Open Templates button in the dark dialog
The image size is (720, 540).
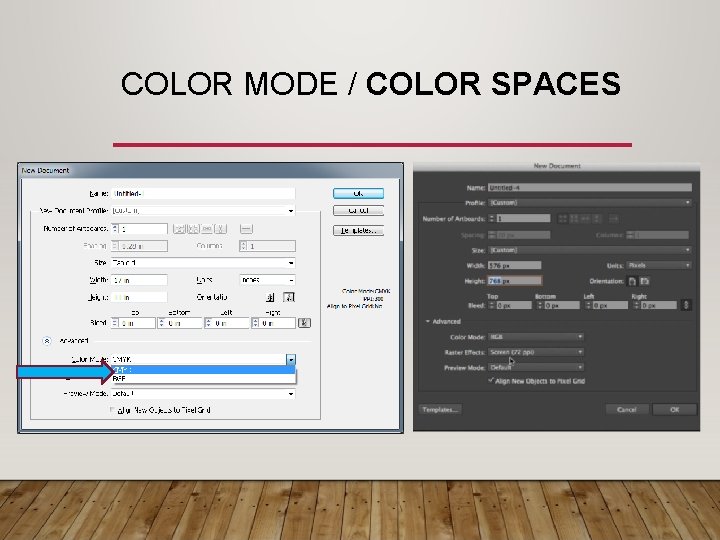click(440, 410)
